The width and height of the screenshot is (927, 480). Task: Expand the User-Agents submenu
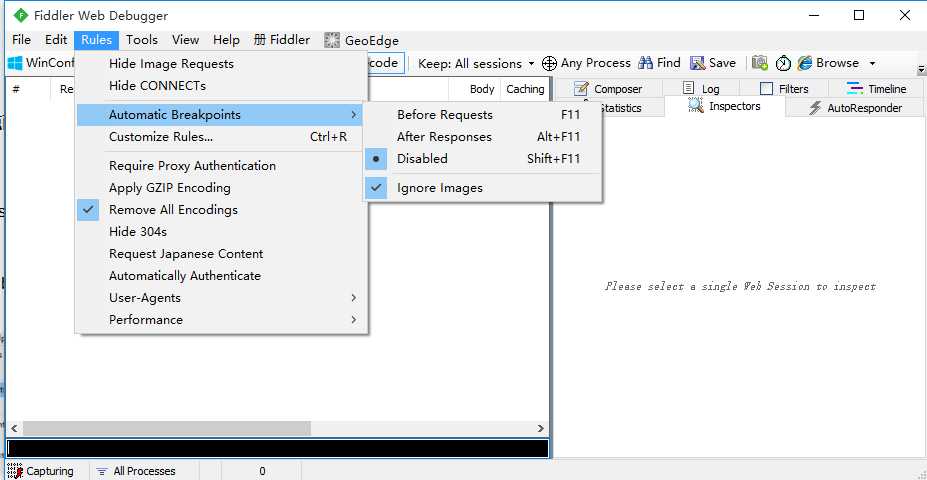219,298
